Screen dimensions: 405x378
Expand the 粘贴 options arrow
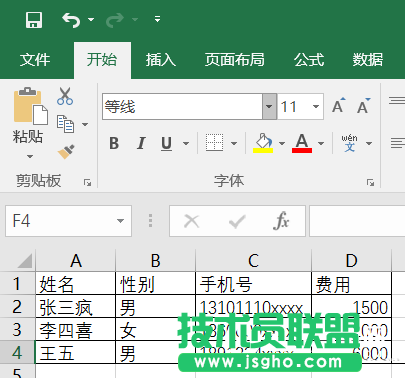30,156
